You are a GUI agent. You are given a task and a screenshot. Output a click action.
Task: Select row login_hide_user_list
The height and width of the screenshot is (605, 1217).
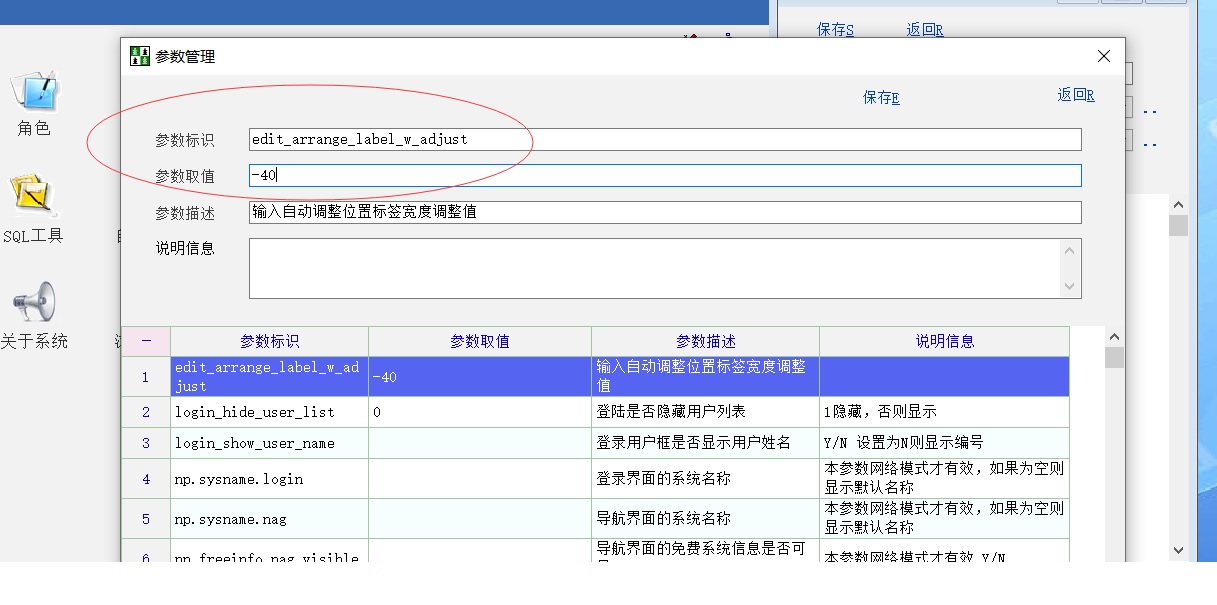coord(269,413)
